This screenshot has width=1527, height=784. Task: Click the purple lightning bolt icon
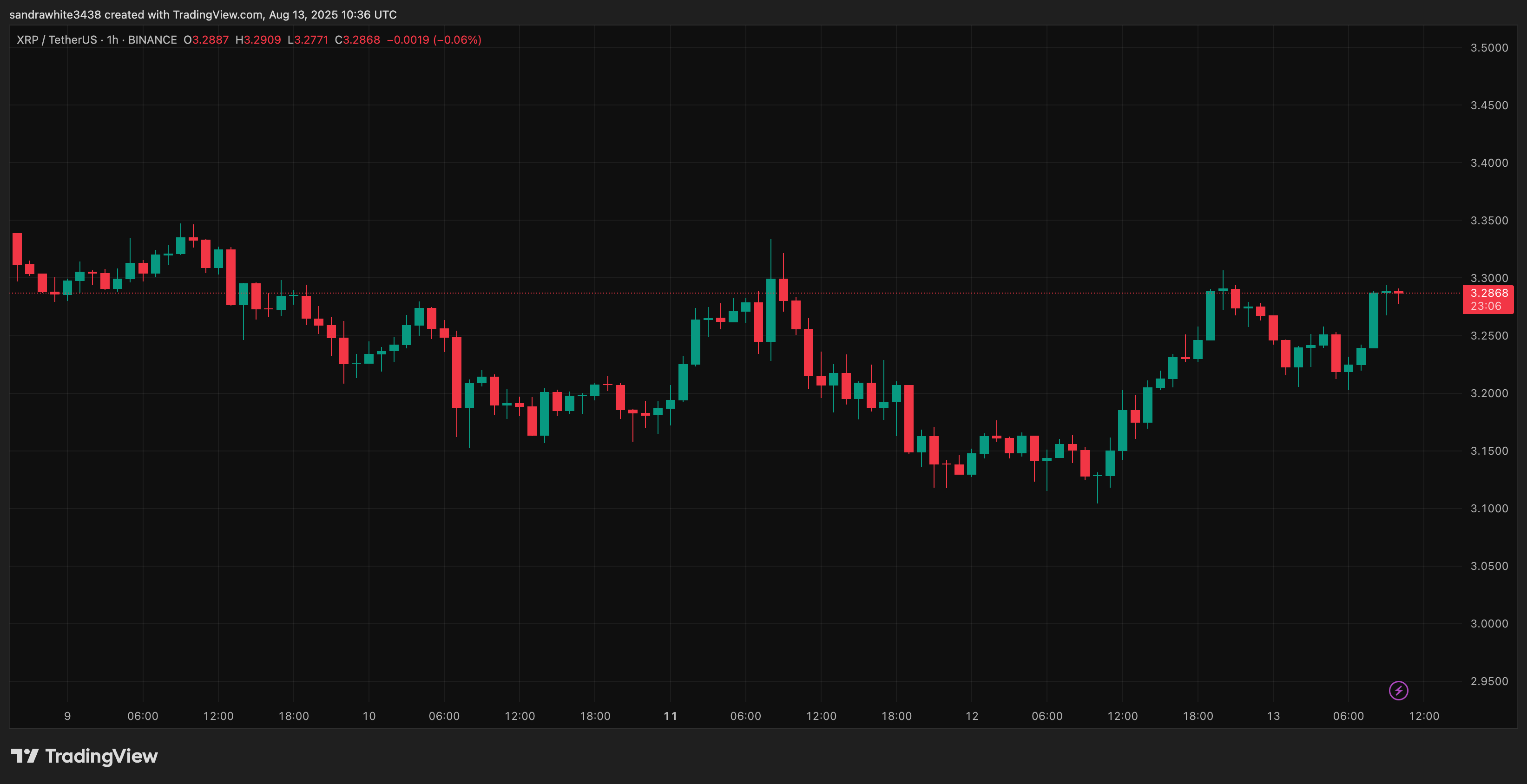tap(1398, 690)
